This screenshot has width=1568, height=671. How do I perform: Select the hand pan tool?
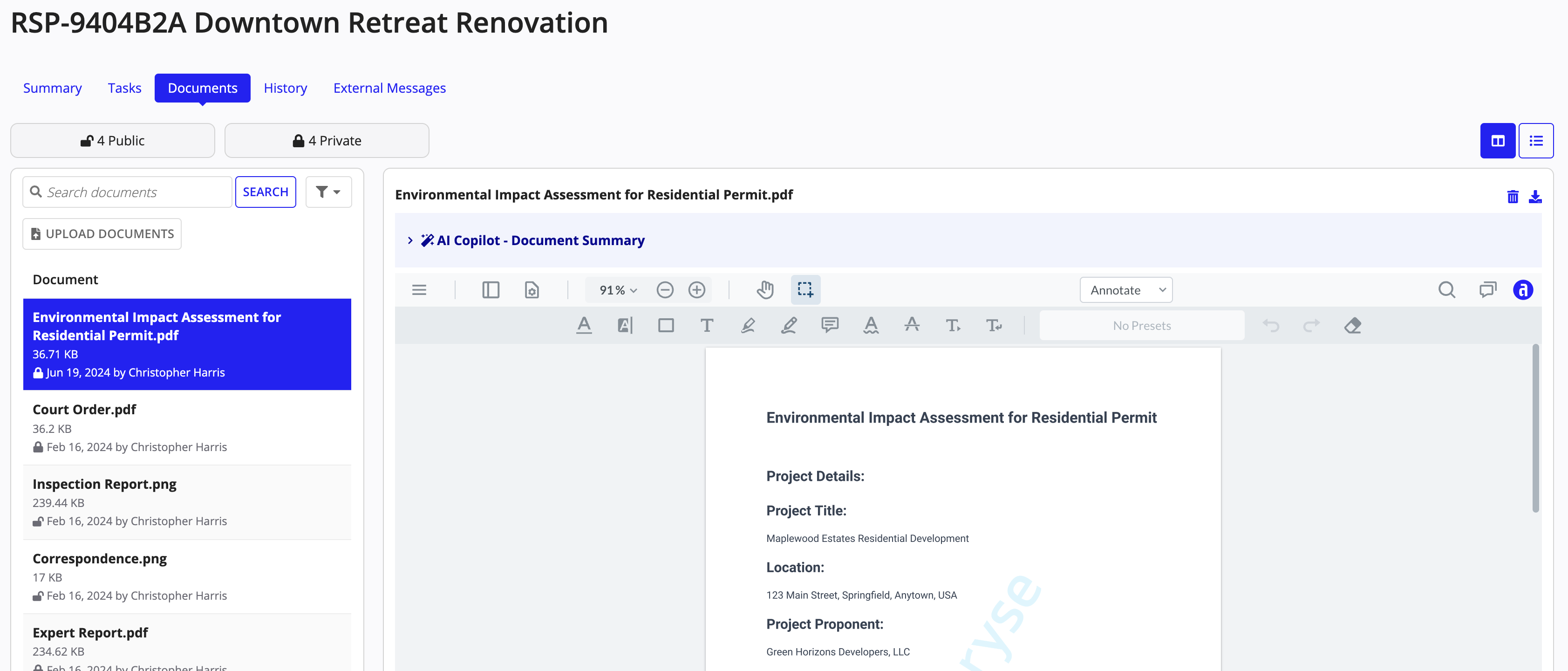(765, 289)
